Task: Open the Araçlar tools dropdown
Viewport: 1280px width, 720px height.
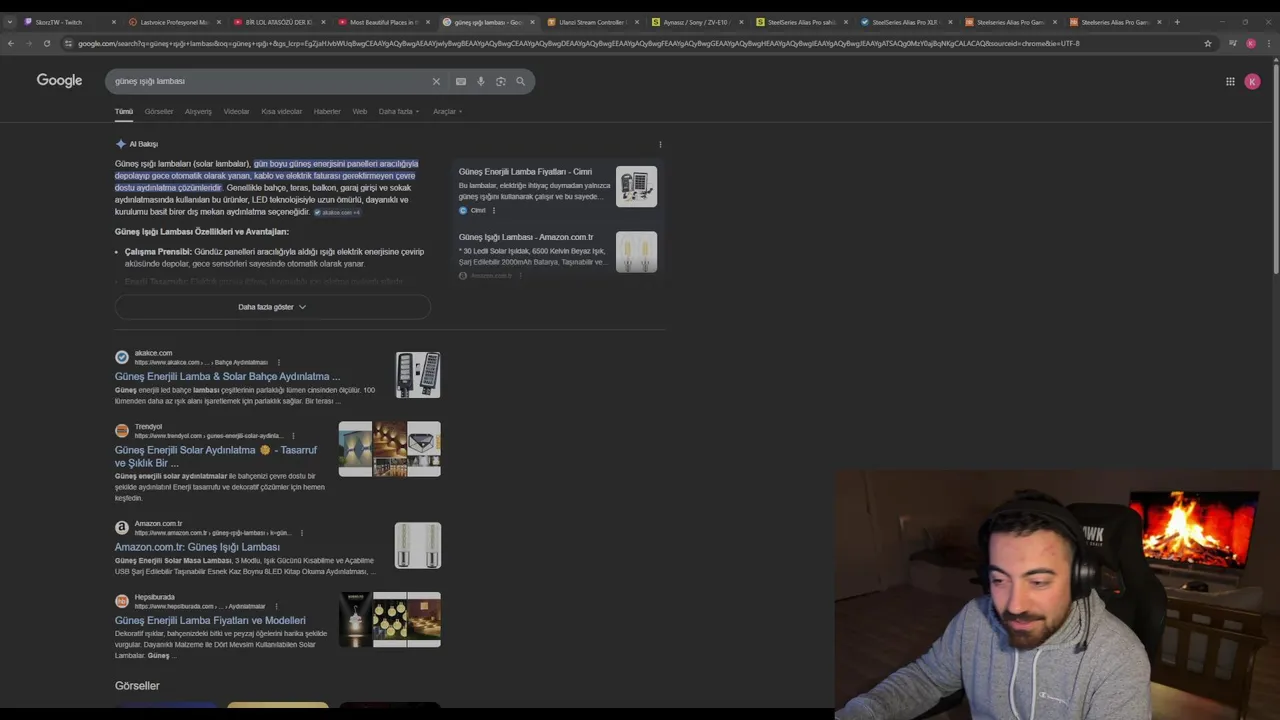Action: point(447,111)
